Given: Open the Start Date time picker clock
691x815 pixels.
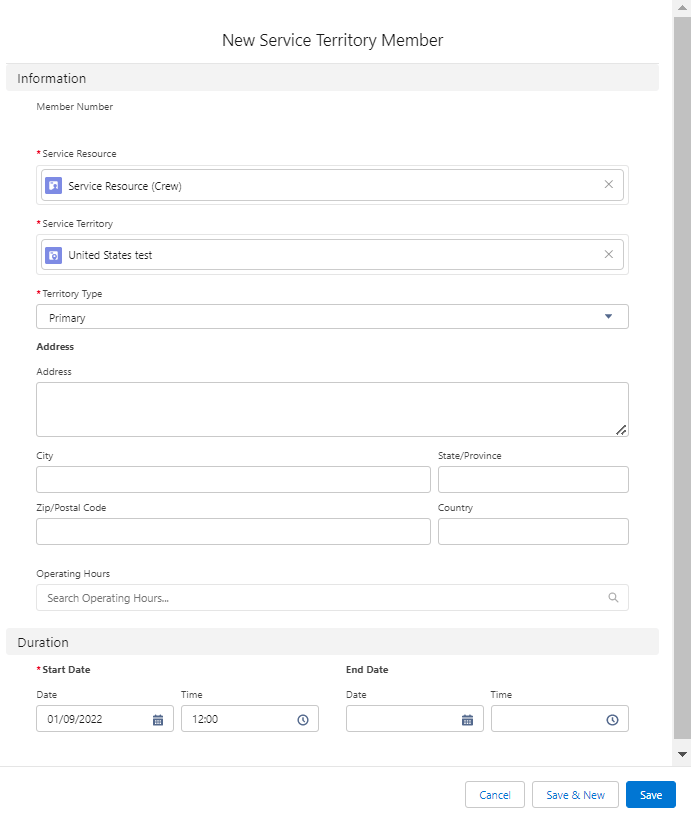Looking at the screenshot, I should pyautogui.click(x=303, y=719).
